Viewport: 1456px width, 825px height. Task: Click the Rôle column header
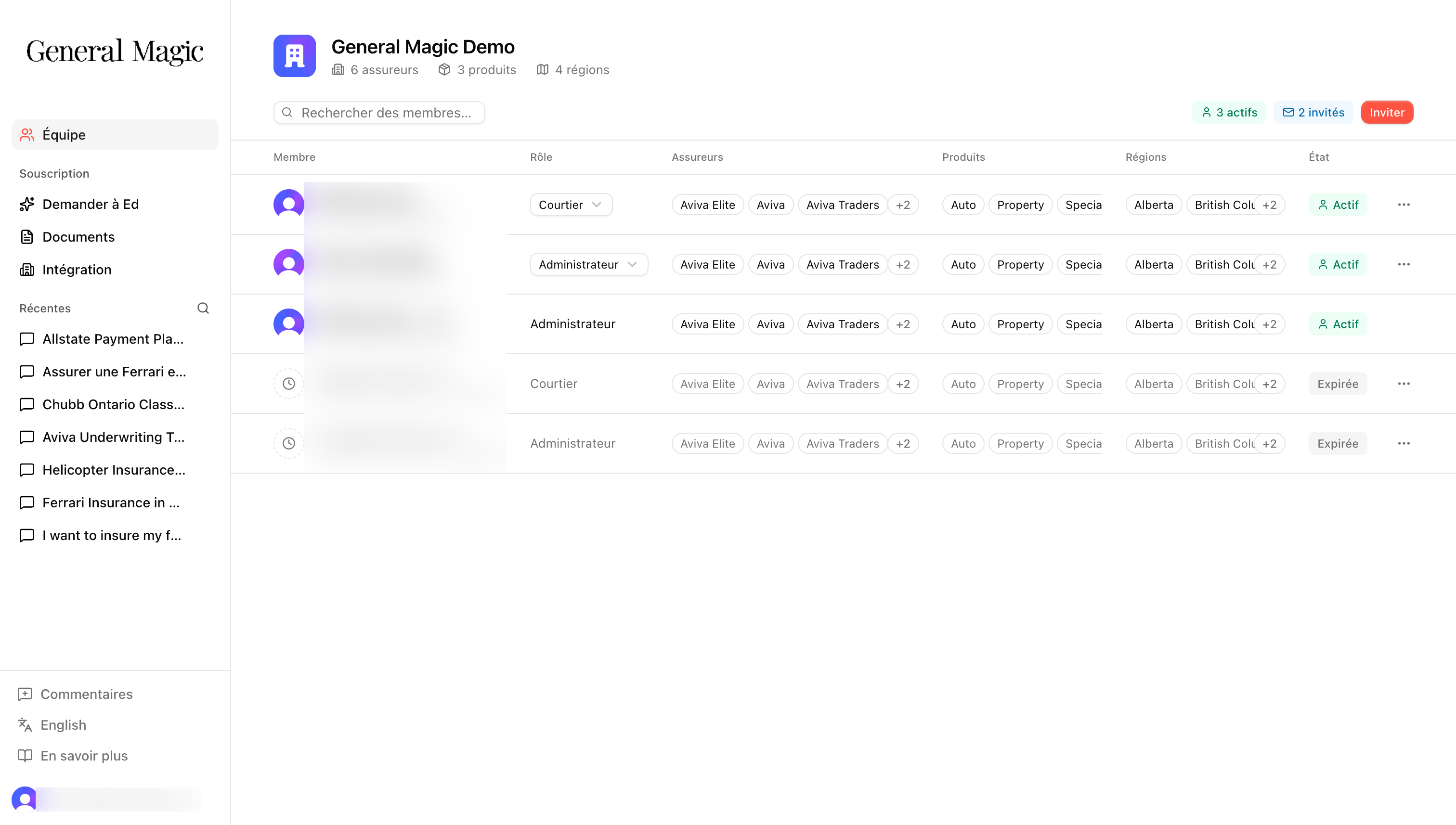point(541,157)
